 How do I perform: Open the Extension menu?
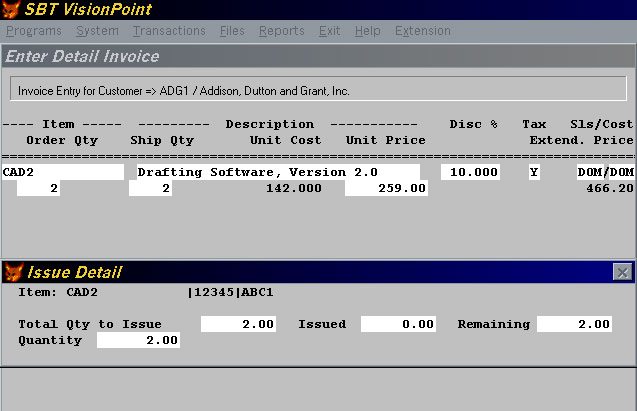tap(423, 31)
